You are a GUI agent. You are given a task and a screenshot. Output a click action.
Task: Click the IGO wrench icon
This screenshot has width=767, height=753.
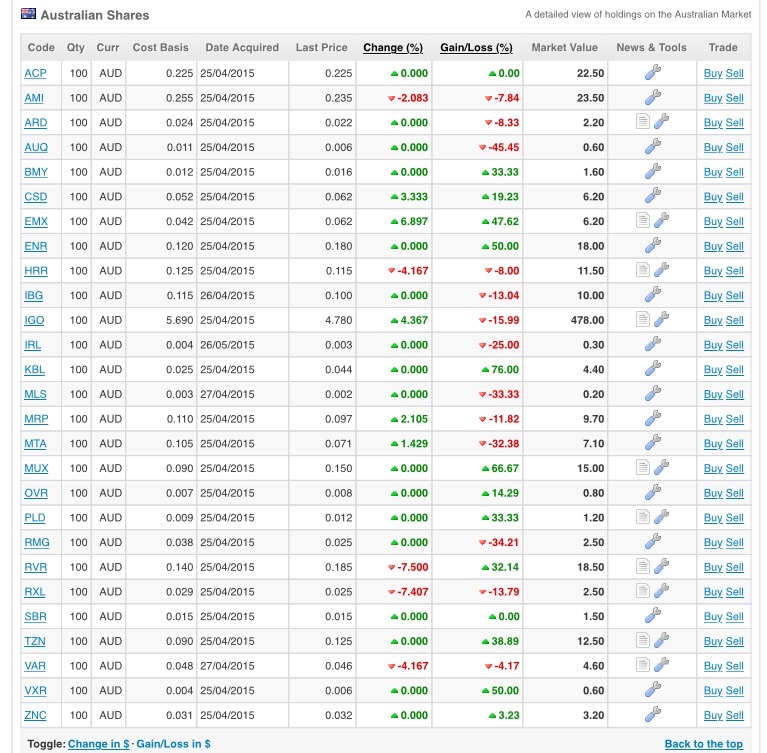(661, 319)
